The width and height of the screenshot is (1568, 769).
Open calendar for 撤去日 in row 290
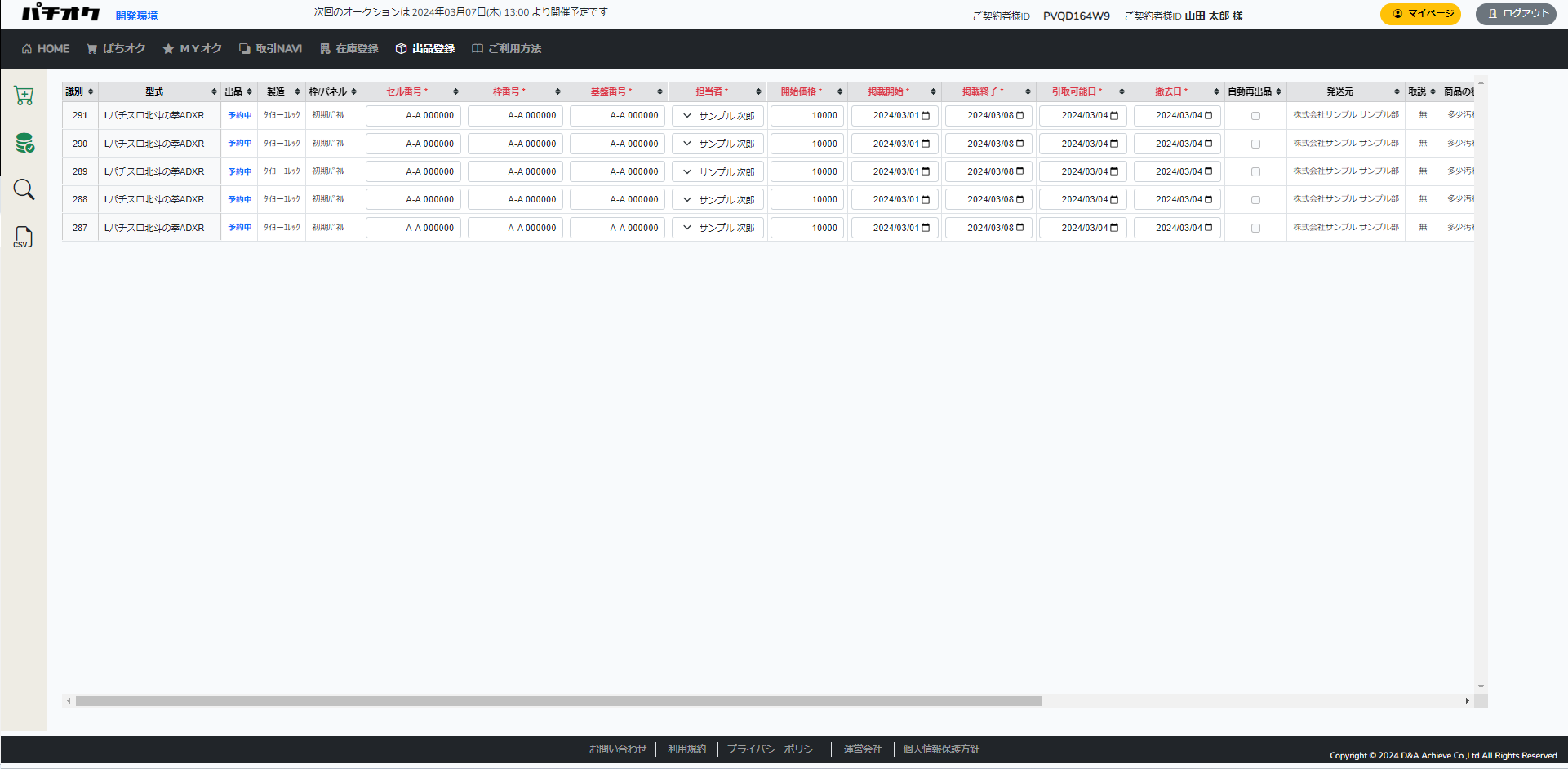pos(1208,144)
